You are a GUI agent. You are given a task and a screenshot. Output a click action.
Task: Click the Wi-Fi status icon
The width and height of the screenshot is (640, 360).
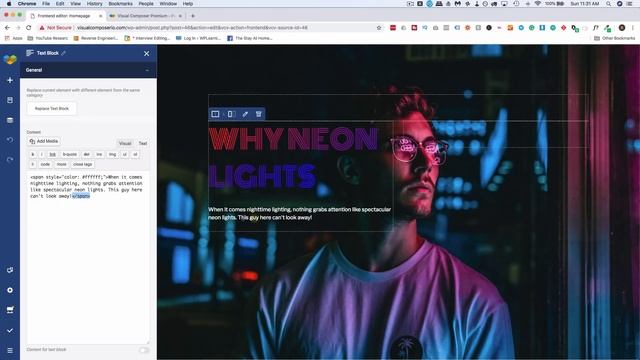click(x=538, y=4)
